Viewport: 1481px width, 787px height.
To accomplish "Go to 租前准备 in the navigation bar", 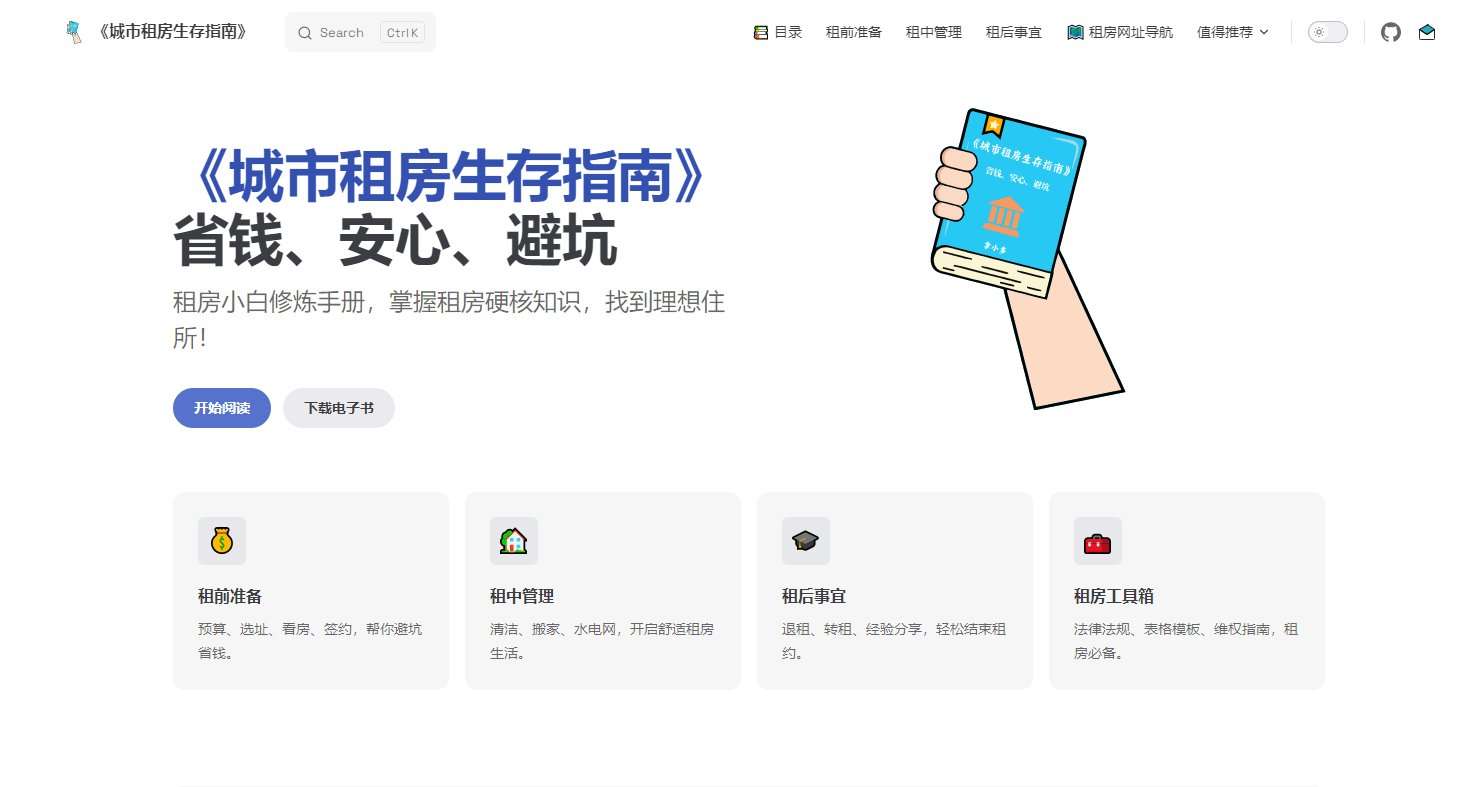I will point(854,32).
